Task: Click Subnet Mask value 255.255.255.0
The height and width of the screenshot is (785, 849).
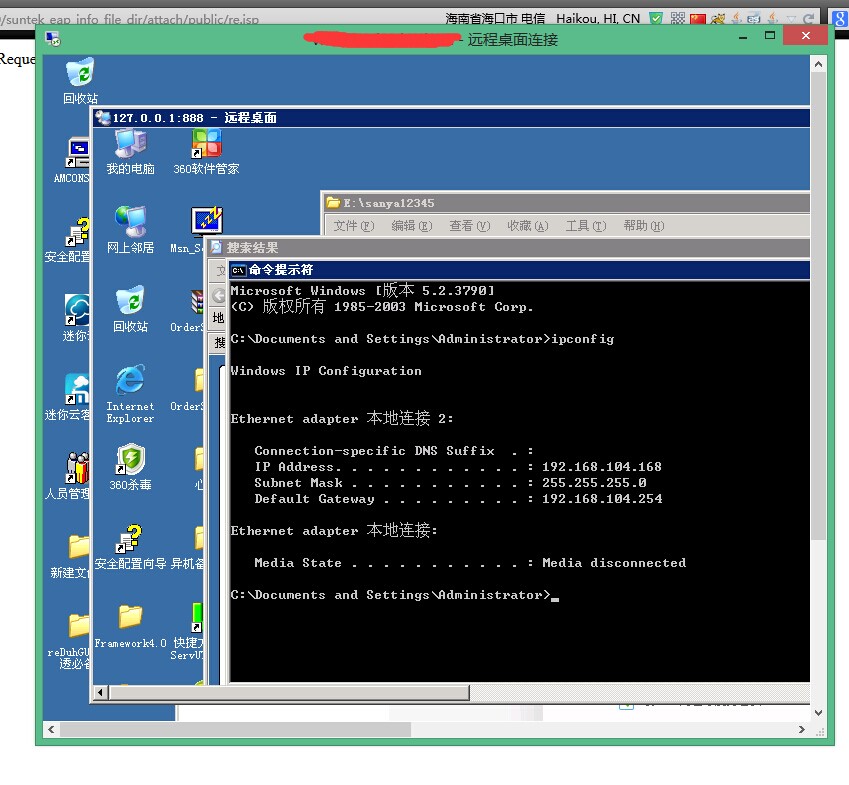Action: (x=594, y=482)
